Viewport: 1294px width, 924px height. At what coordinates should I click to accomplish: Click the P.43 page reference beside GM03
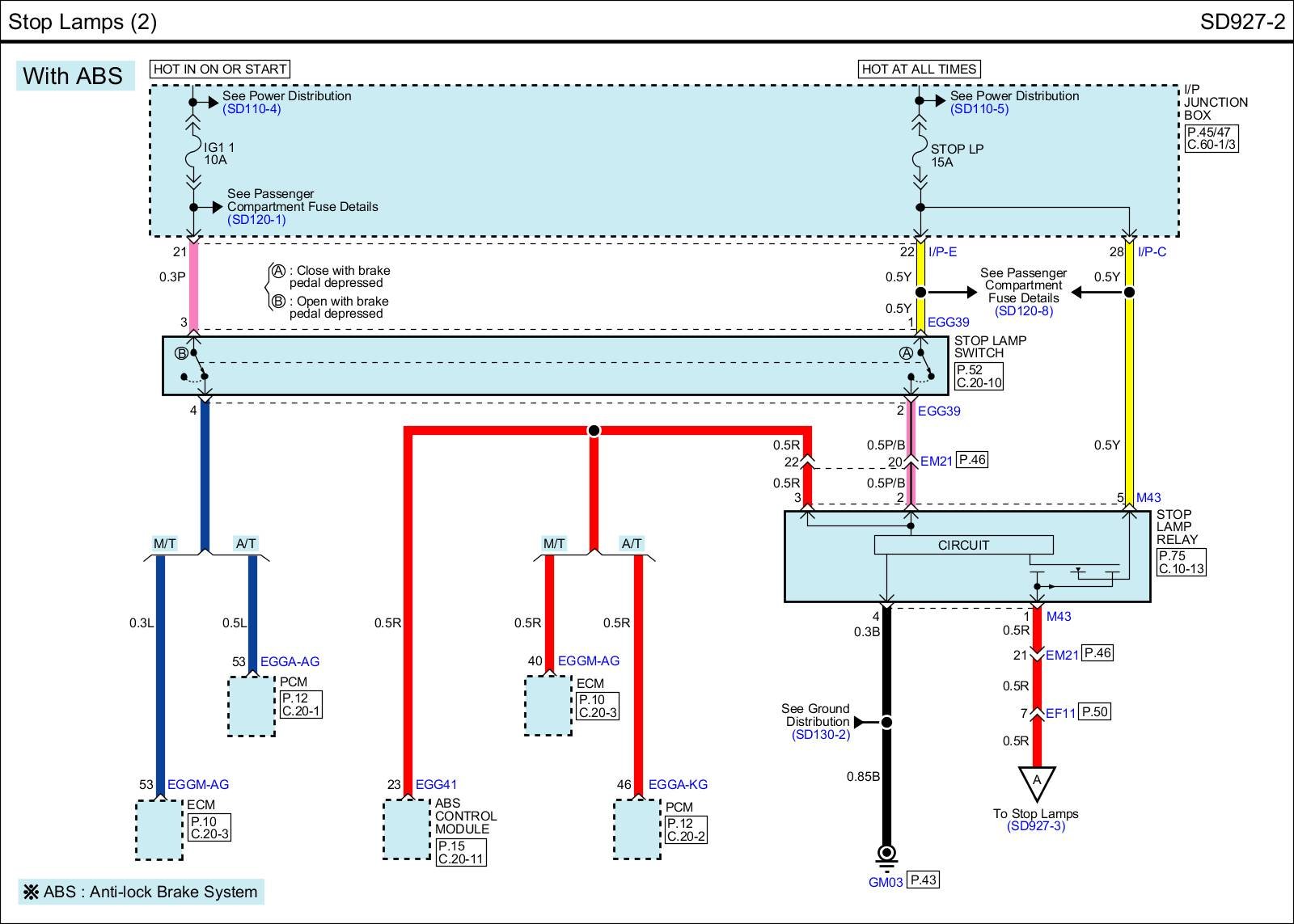point(924,880)
